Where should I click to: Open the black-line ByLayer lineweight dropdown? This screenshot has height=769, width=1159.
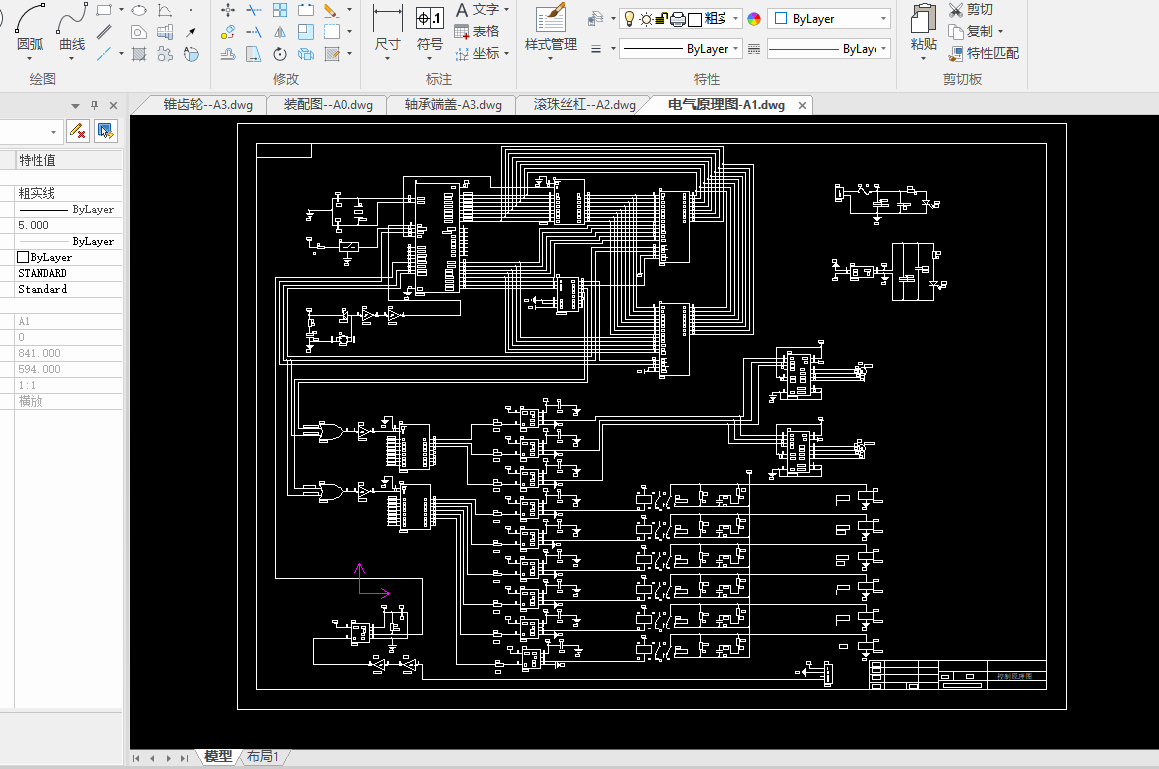pos(680,49)
